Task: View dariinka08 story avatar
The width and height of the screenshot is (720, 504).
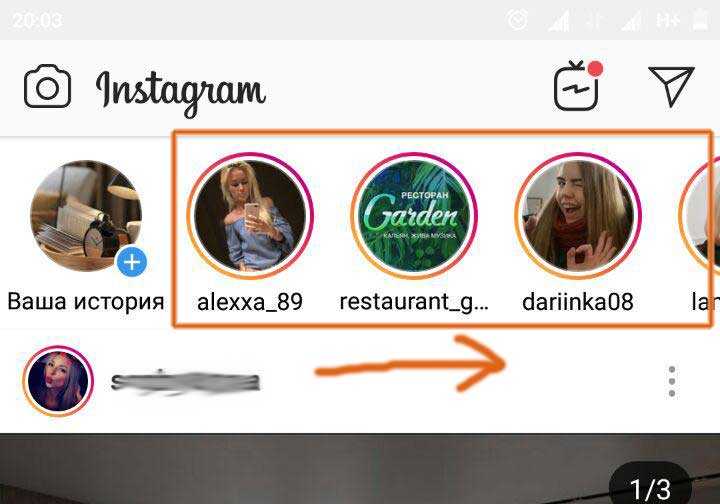Action: click(x=577, y=216)
